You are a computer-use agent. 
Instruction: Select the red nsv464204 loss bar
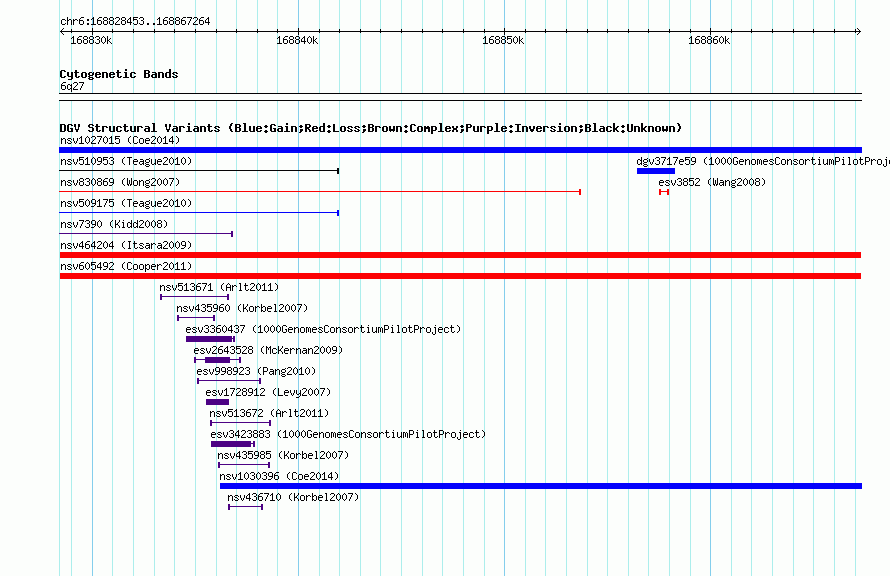click(x=460, y=255)
